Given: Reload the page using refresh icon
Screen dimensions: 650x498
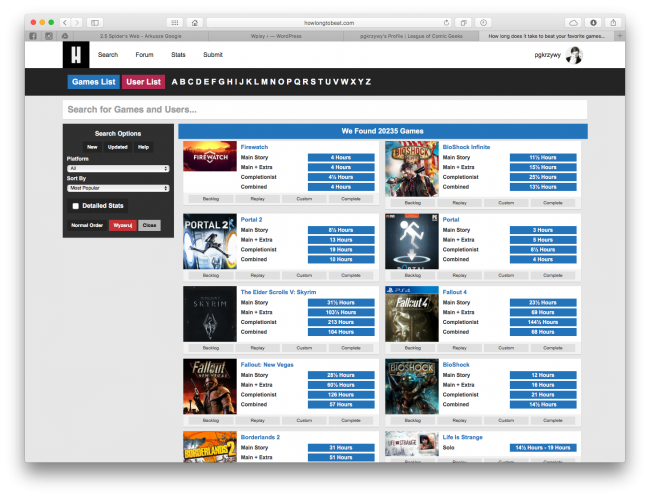Looking at the screenshot, I should (446, 22).
